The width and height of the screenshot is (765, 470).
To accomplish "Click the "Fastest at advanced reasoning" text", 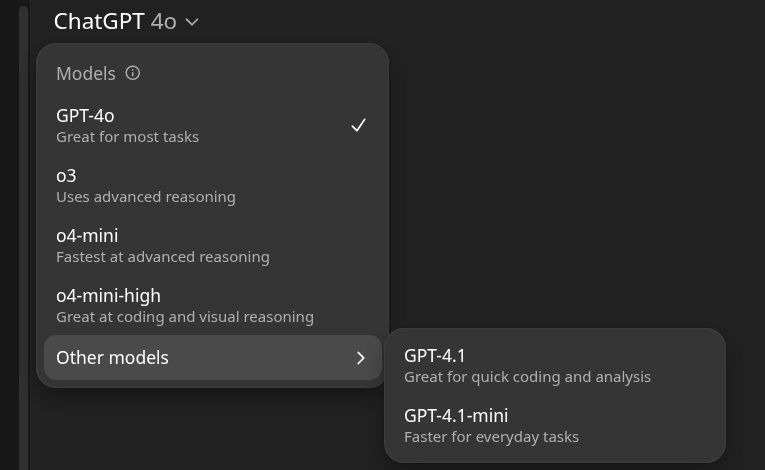I will [x=163, y=257].
